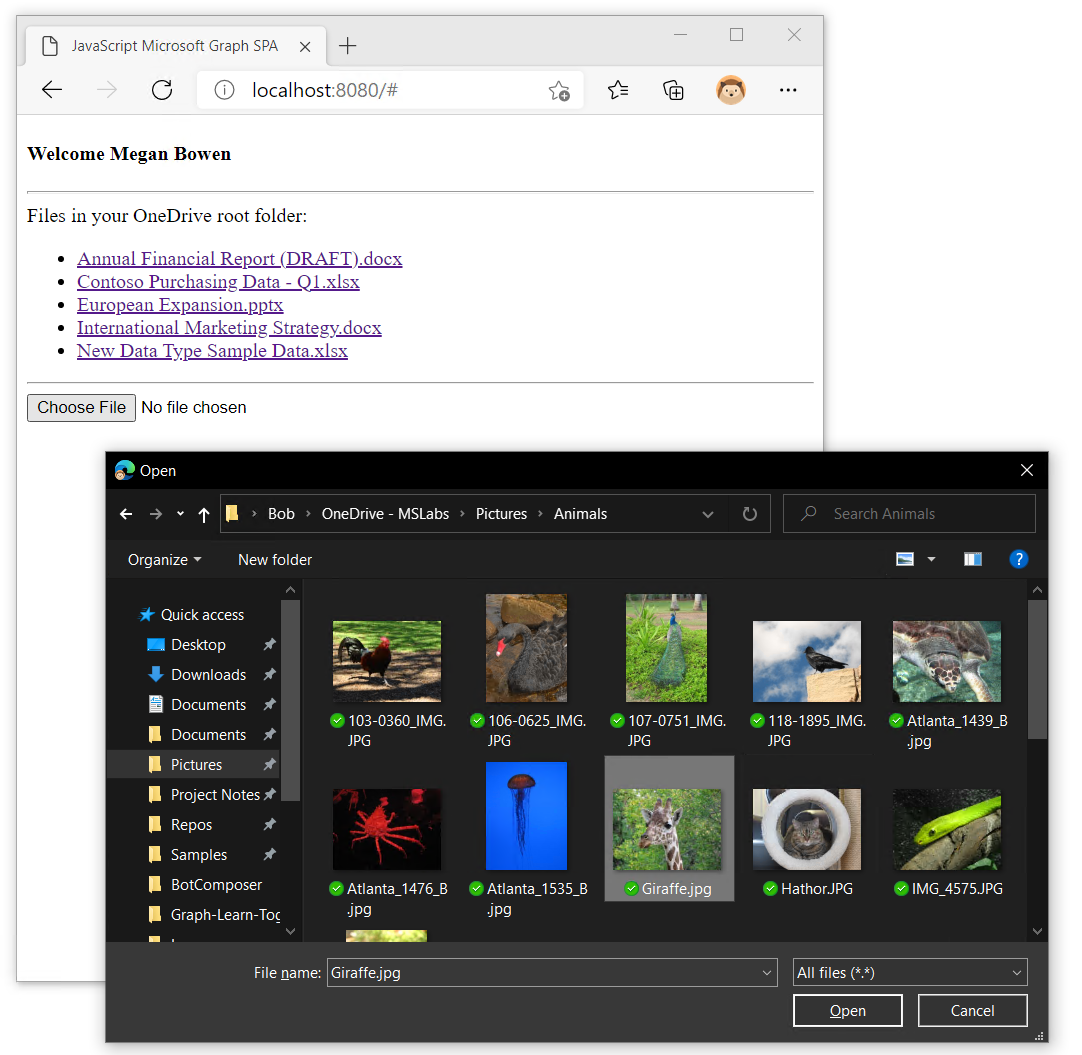This screenshot has height=1055, width=1082.
Task: Click the green sync badge on Giraffe.jpg
Action: click(x=631, y=888)
